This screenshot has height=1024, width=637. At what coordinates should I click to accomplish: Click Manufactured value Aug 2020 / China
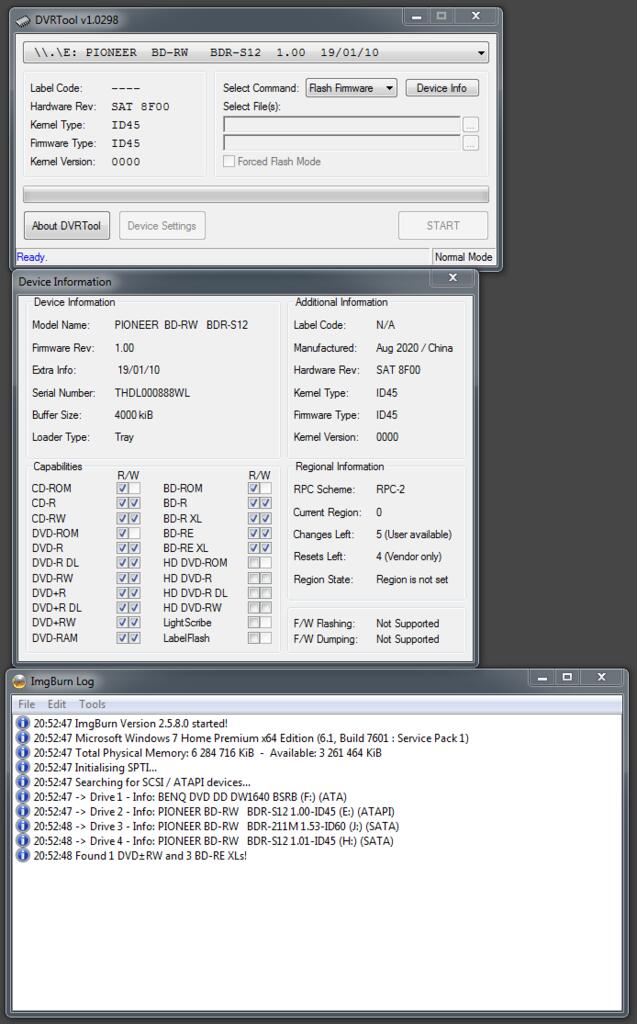(414, 348)
